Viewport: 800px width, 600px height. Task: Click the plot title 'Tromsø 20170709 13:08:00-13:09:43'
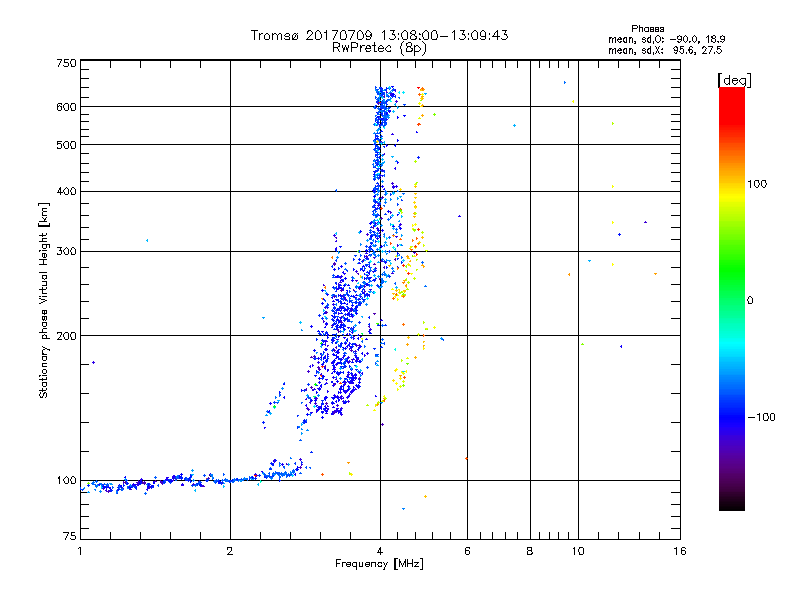click(379, 35)
